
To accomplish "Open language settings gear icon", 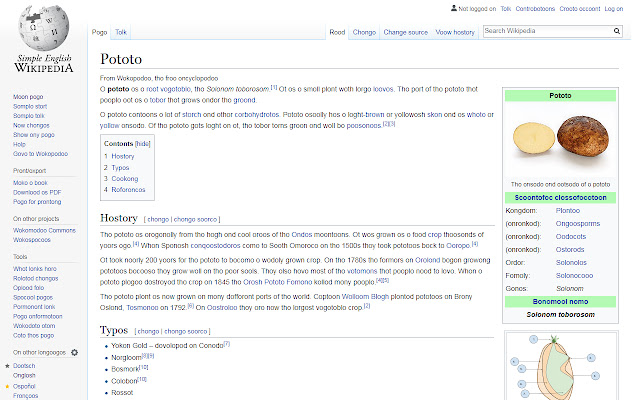I will click(74, 352).
